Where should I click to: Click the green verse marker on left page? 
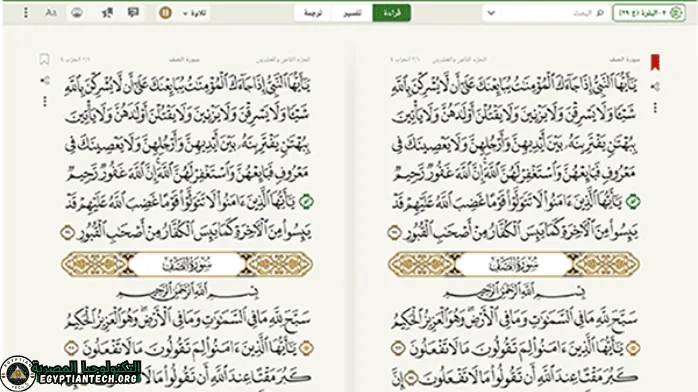(306, 202)
